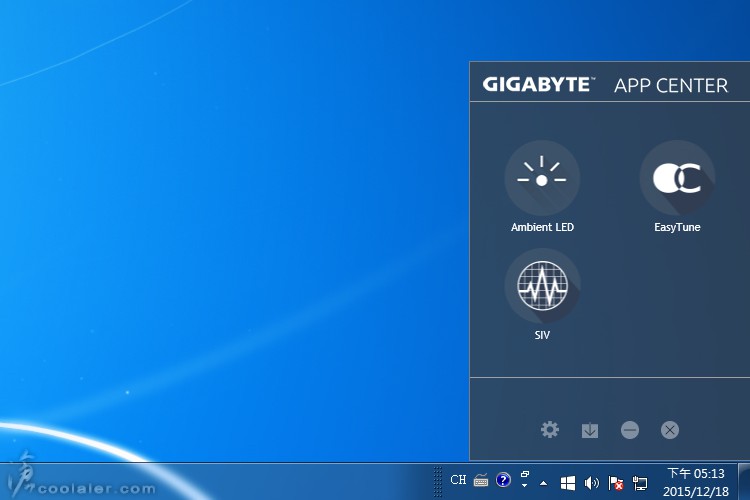Click the Windows logo tray icon
Image resolution: width=750 pixels, height=500 pixels.
(x=567, y=483)
